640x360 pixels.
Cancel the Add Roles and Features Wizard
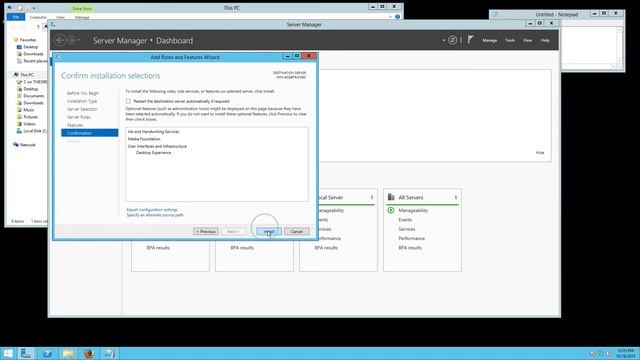pyautogui.click(x=297, y=231)
